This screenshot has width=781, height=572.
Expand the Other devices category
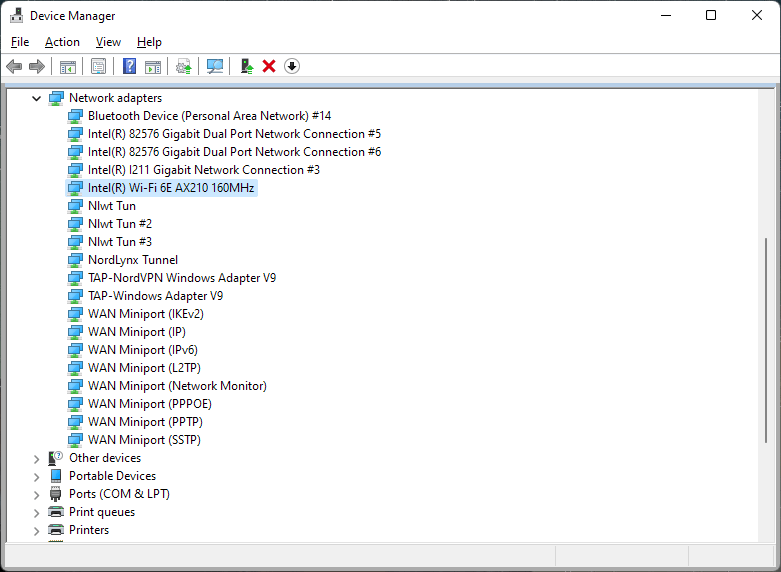click(x=37, y=459)
